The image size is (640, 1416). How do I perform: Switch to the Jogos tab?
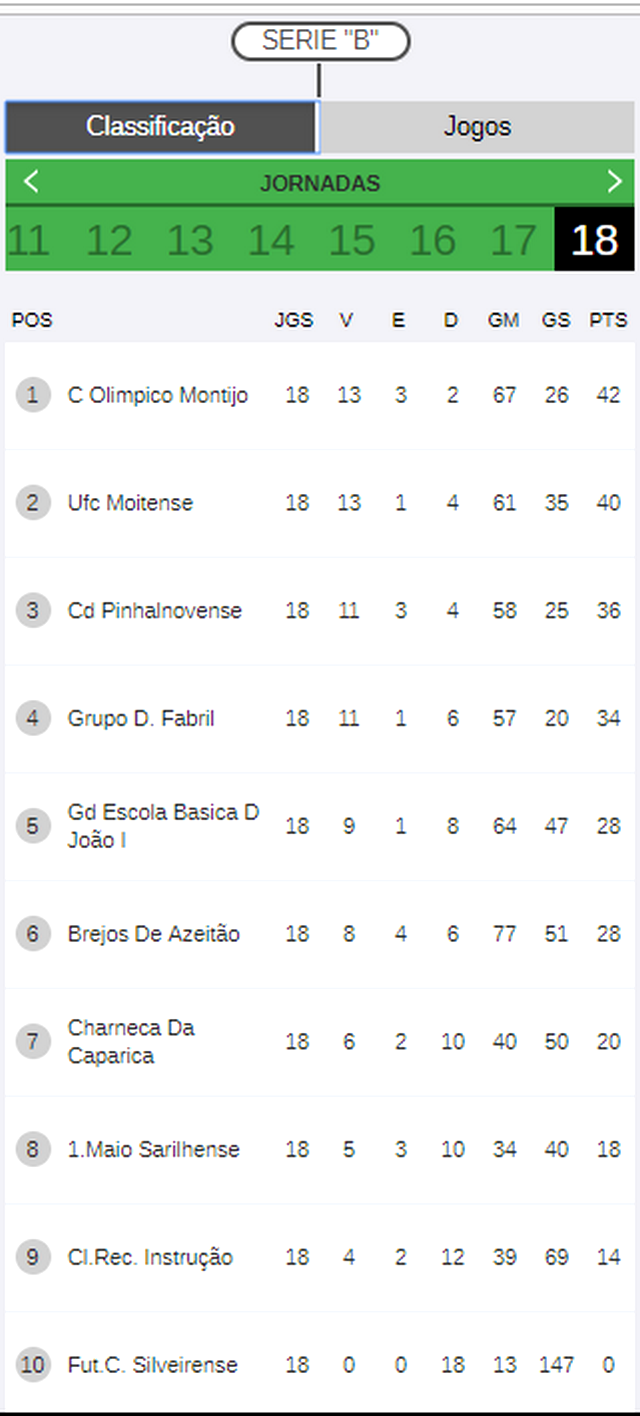[x=477, y=126]
